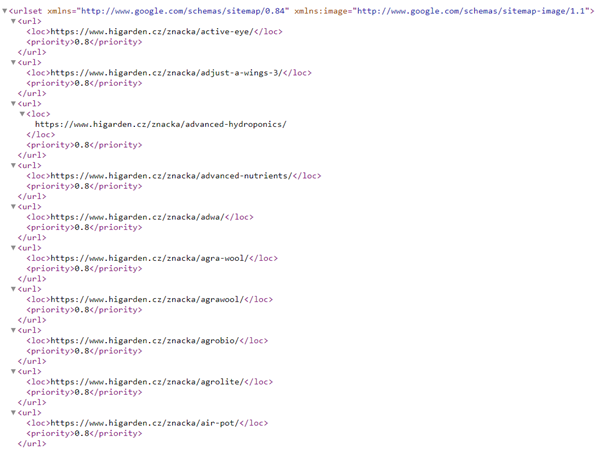This screenshot has height=450, width=602.
Task: Collapse the url node containing agrawool
Action: click(13, 289)
